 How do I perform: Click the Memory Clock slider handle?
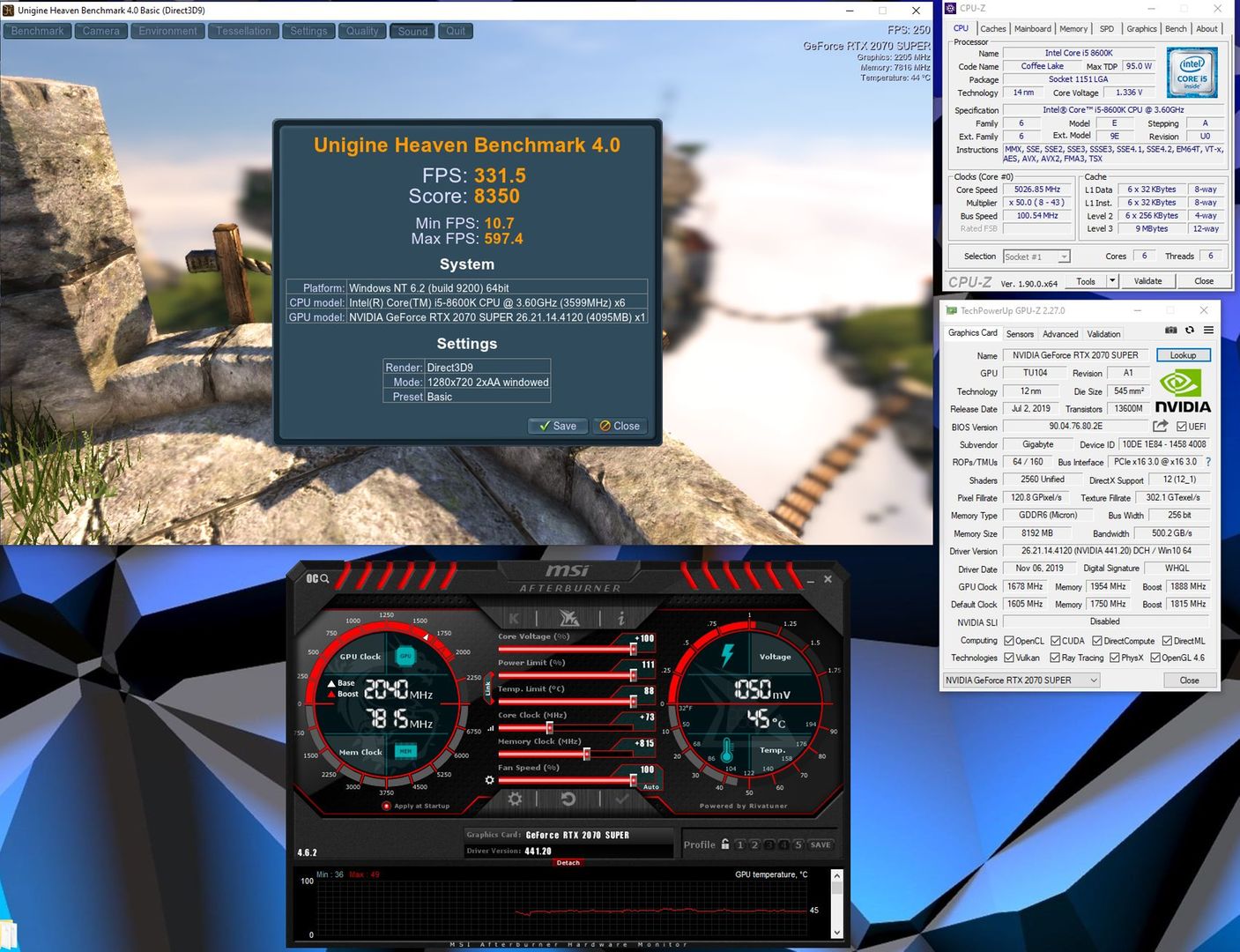click(586, 754)
